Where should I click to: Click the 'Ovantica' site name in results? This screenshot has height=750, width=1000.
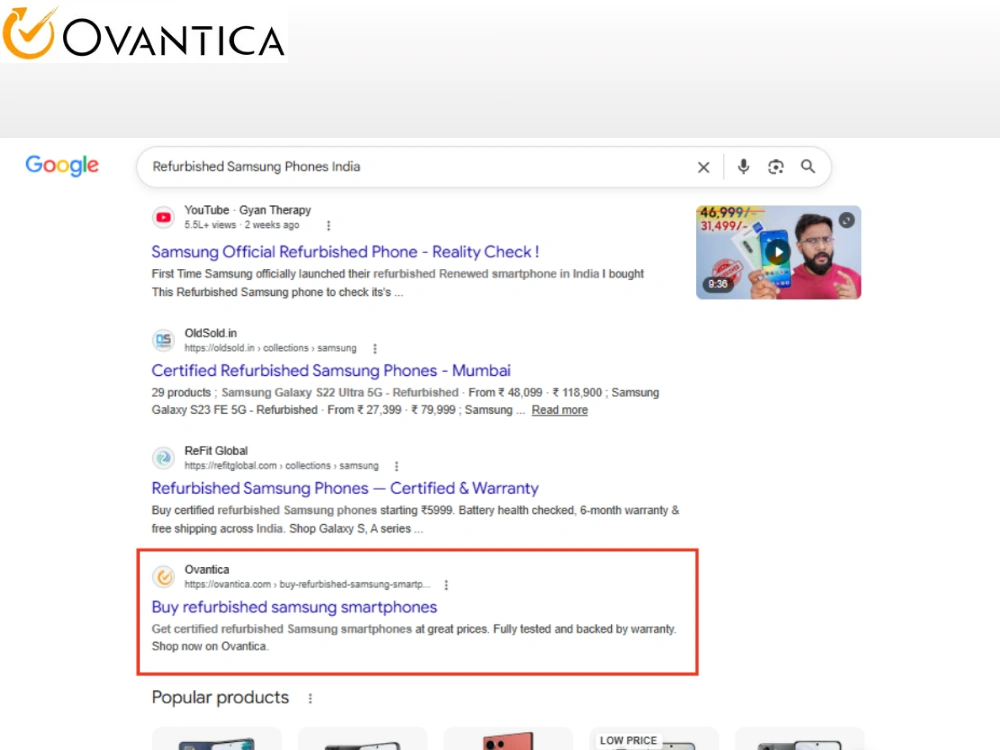coord(207,570)
